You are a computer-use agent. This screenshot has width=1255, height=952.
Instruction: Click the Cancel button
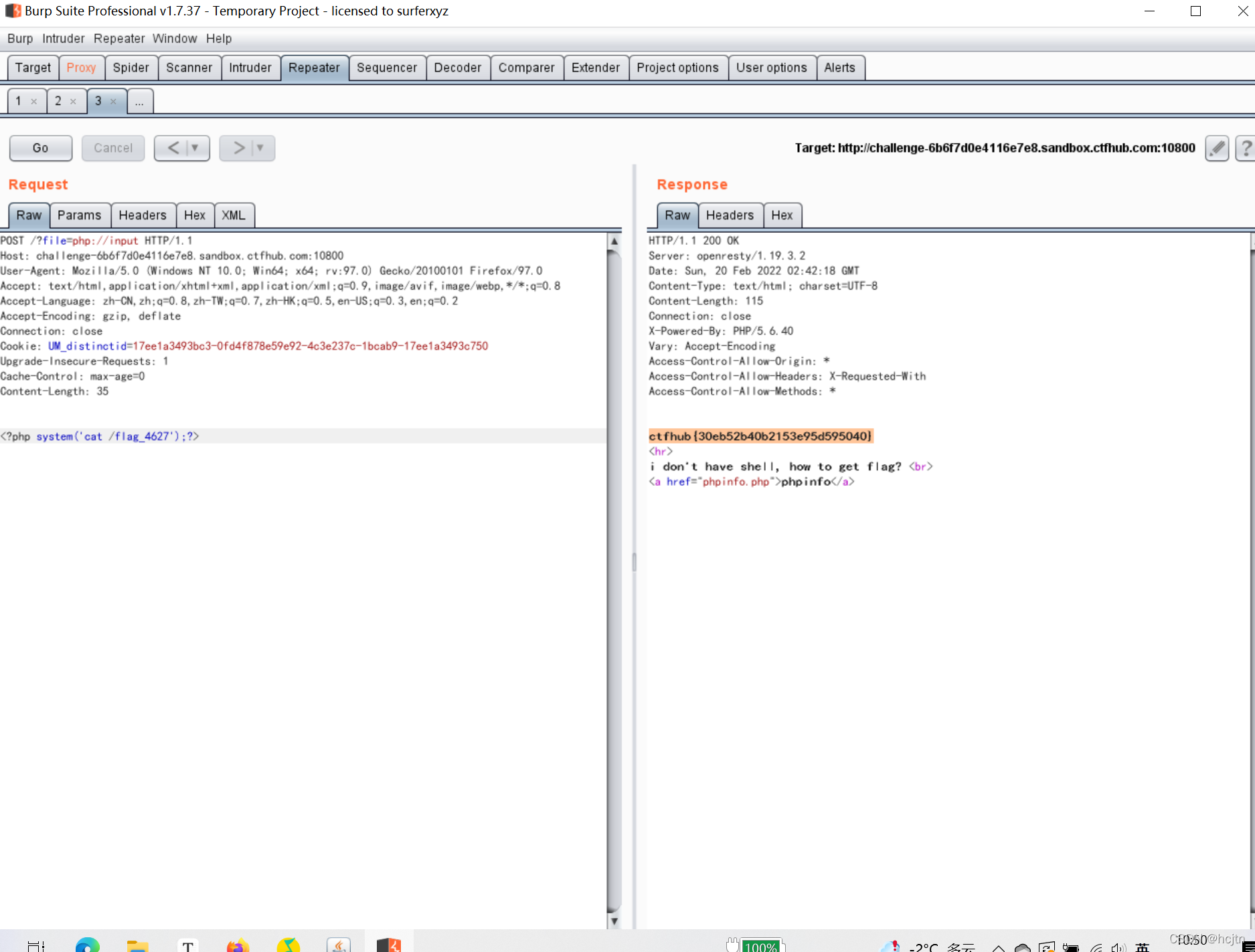(x=113, y=148)
